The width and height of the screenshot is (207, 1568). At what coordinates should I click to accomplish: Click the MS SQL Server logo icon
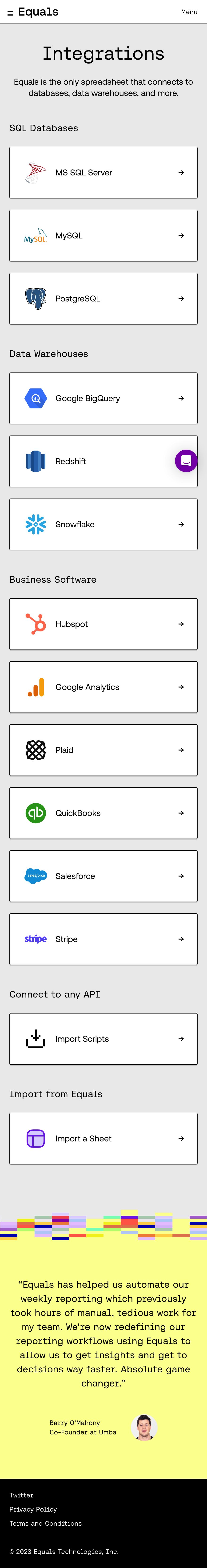coord(35,173)
